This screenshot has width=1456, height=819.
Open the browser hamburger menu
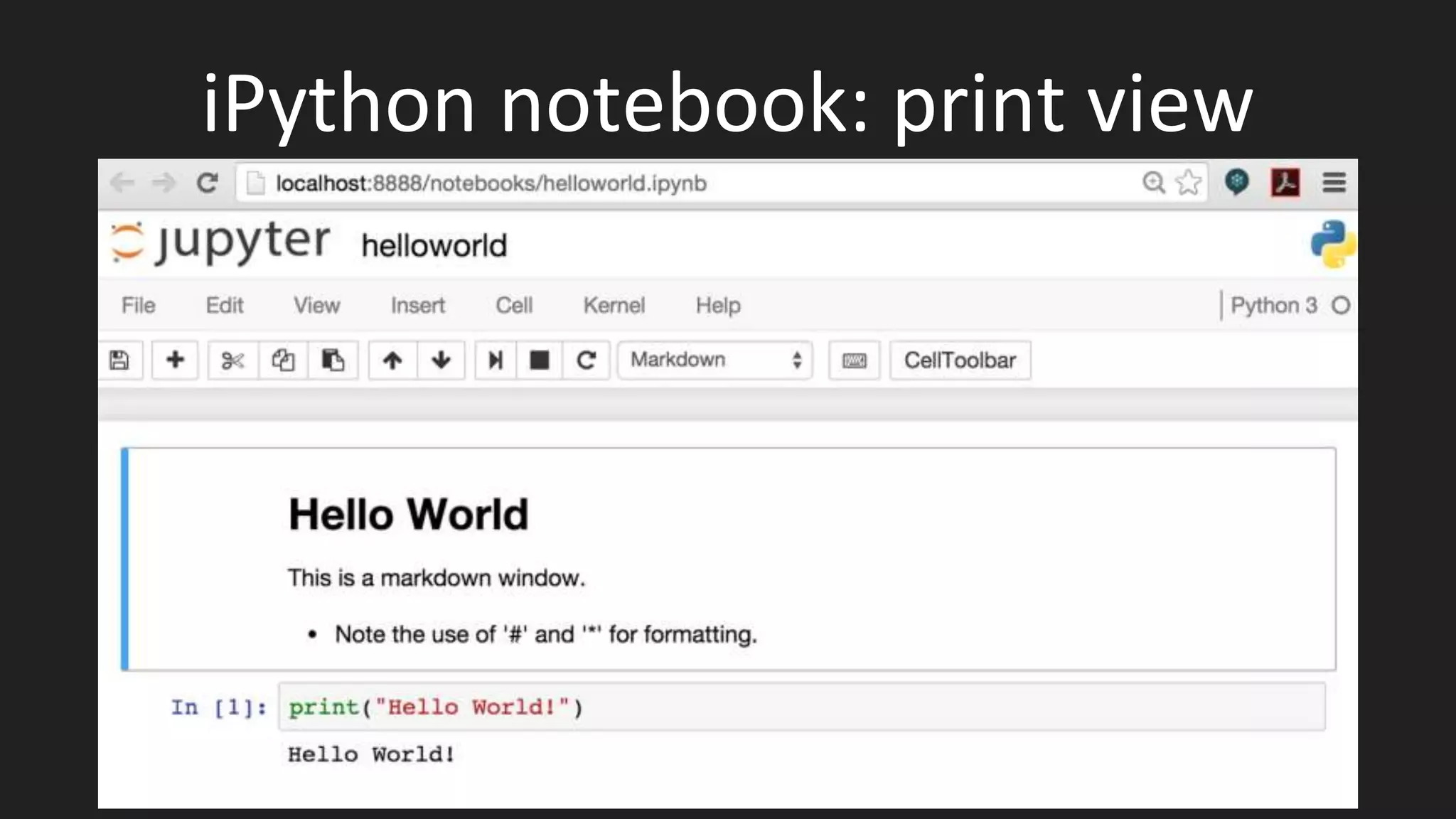[1334, 183]
